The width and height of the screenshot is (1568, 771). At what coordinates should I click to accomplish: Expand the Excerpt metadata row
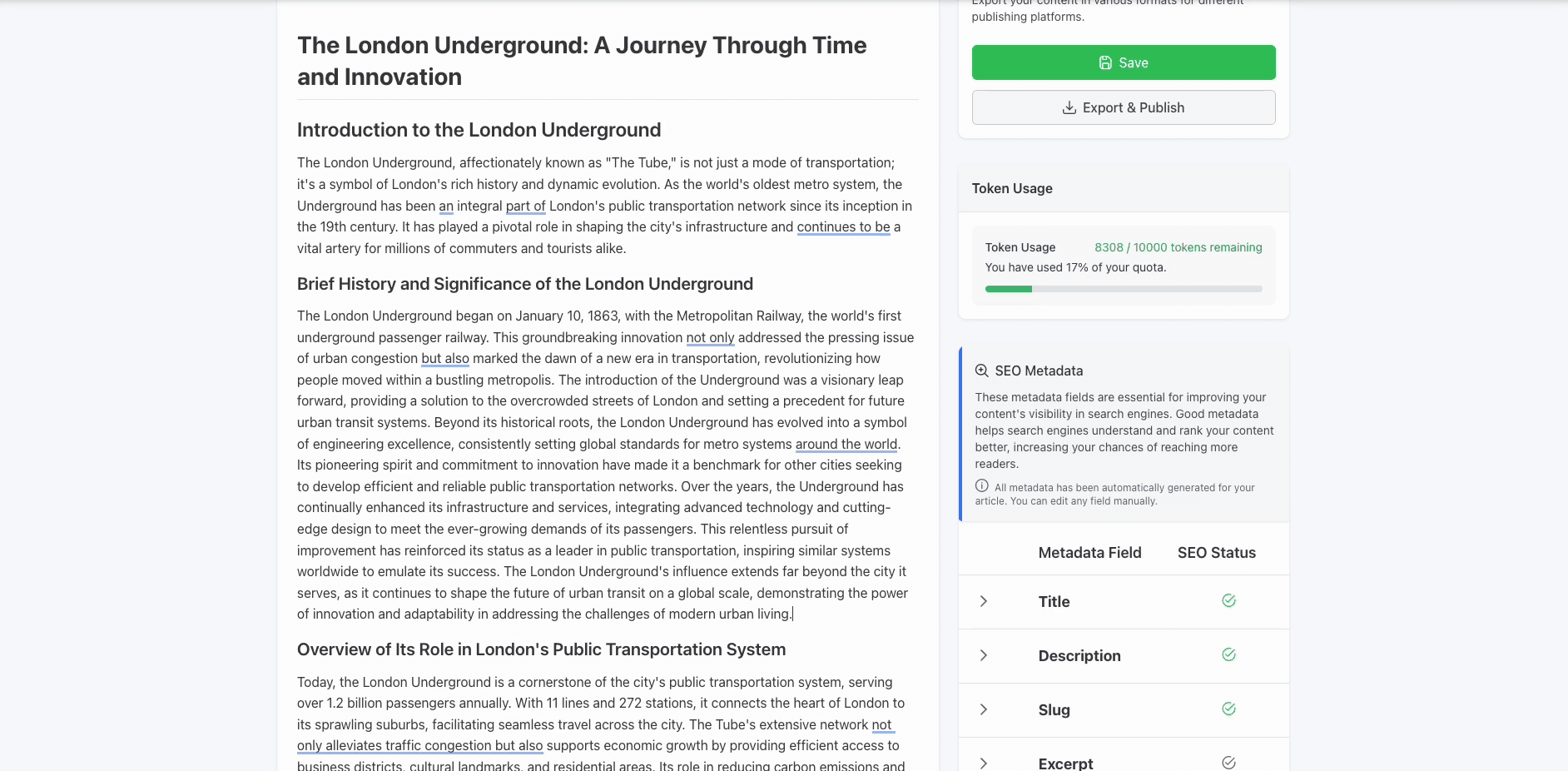pos(983,763)
